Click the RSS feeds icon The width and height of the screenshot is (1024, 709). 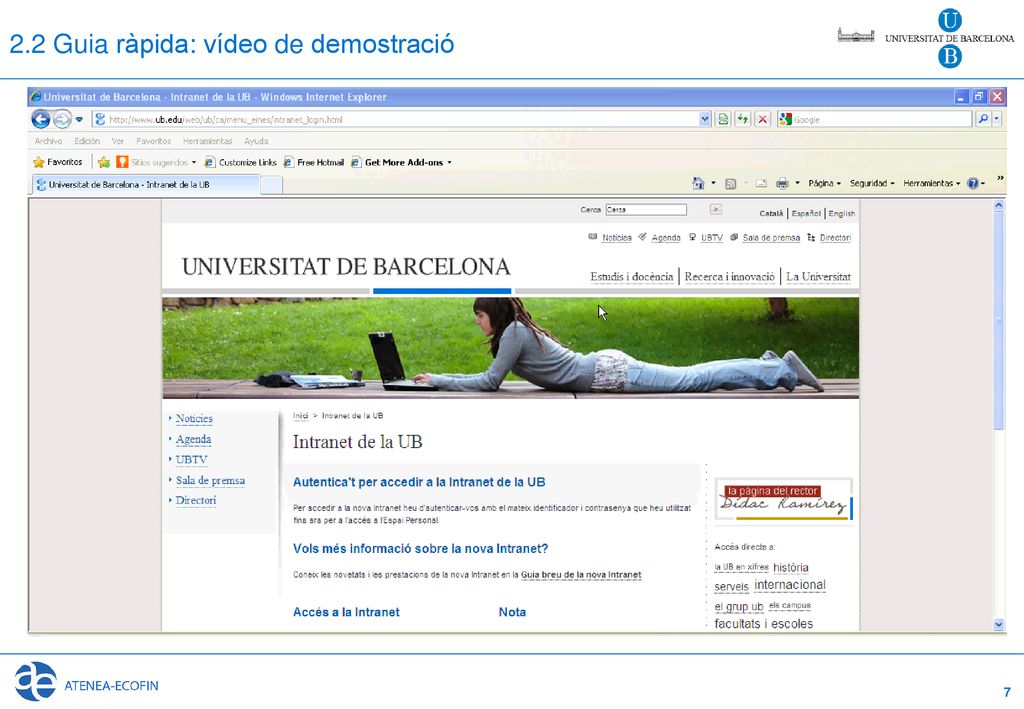coord(731,183)
